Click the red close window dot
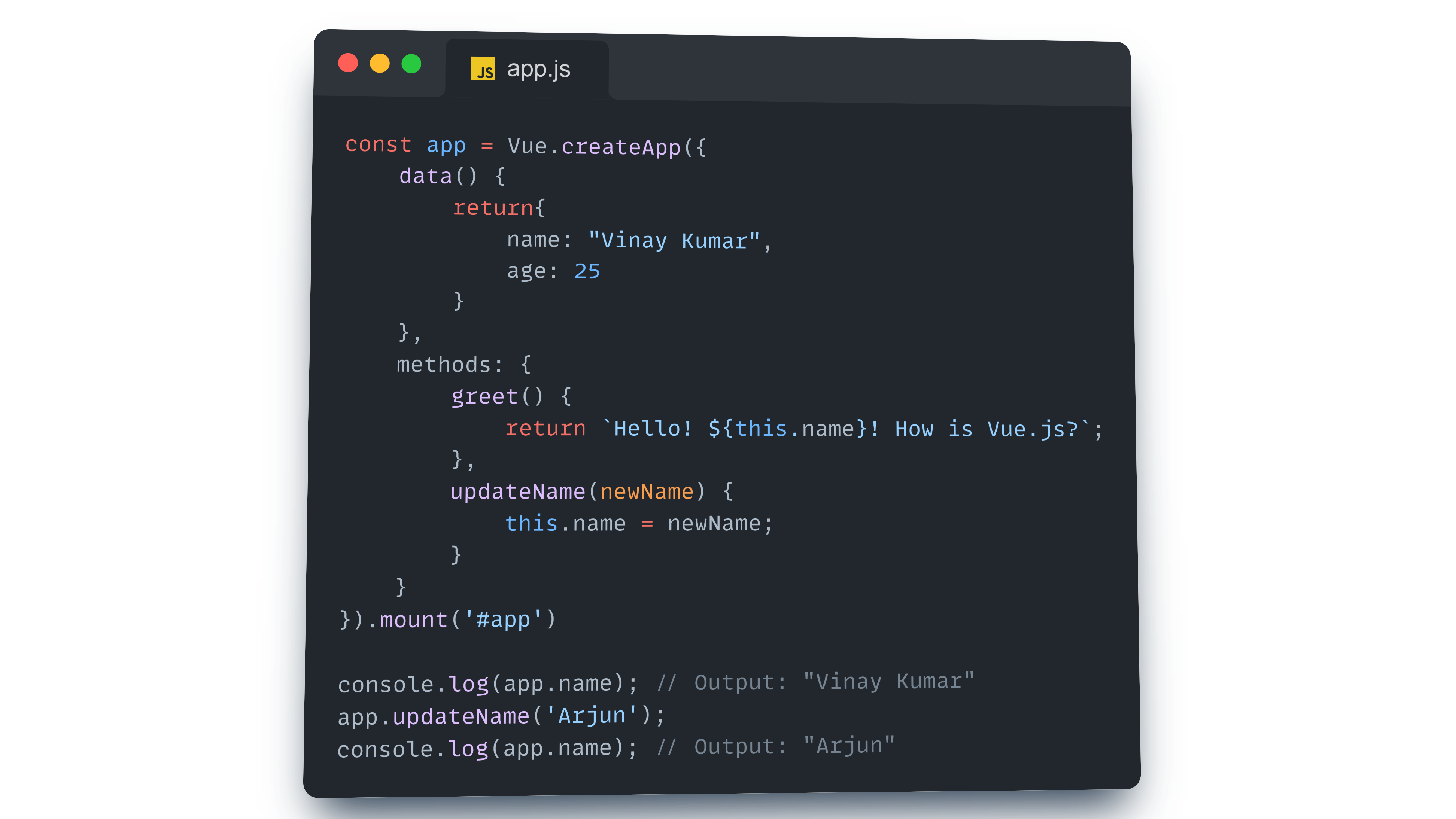The image size is (1456, 819). [x=348, y=63]
